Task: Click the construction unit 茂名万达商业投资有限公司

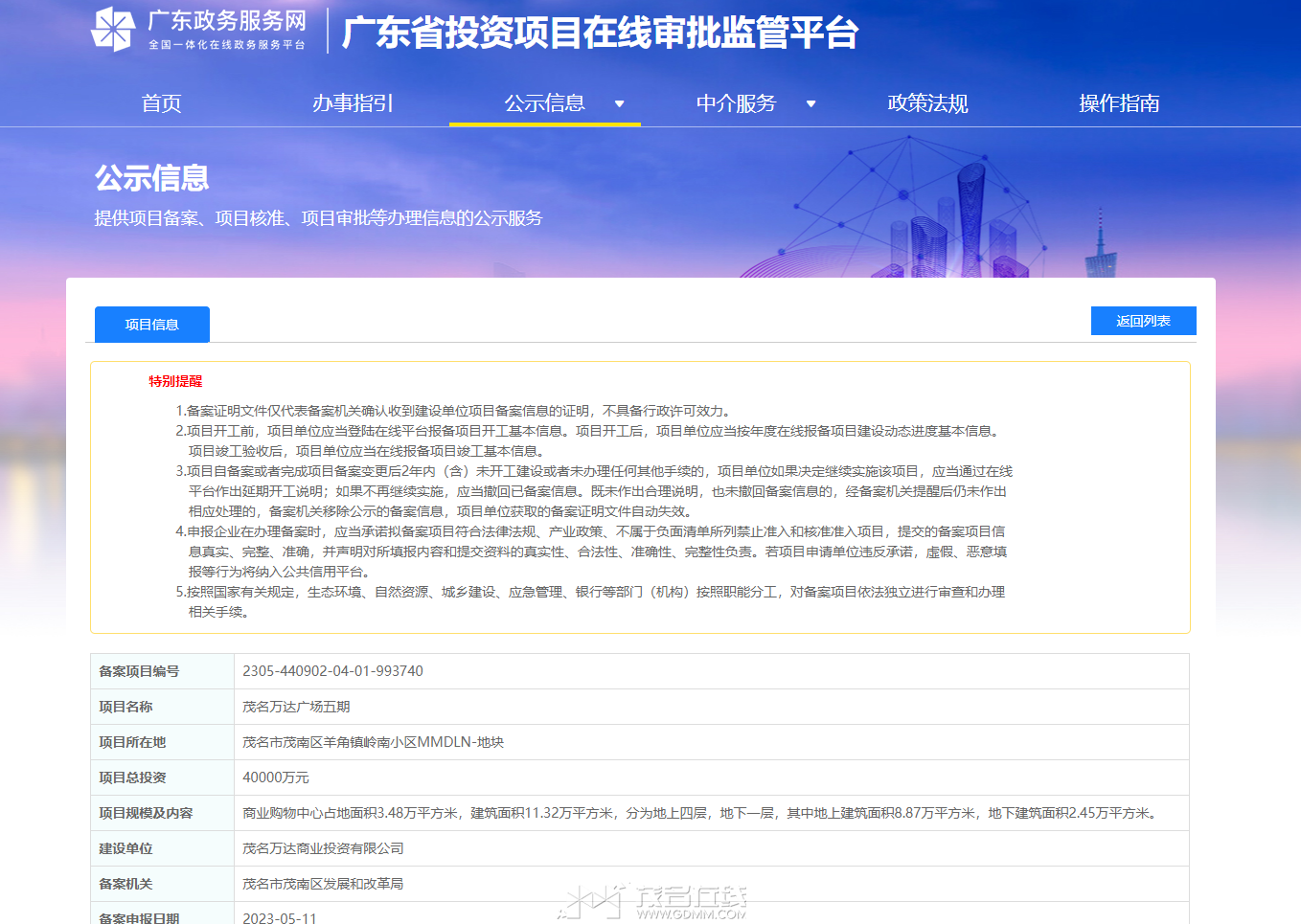Action: pos(323,848)
